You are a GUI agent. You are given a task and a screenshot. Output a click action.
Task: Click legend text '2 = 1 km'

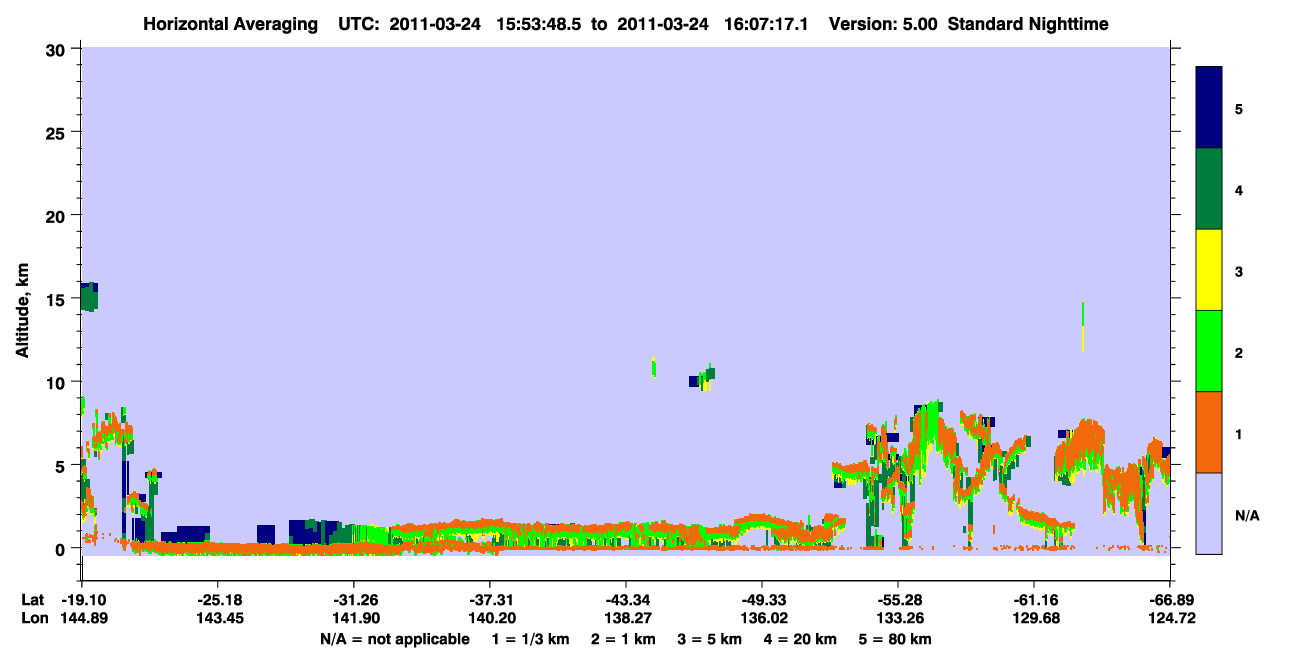pos(624,639)
